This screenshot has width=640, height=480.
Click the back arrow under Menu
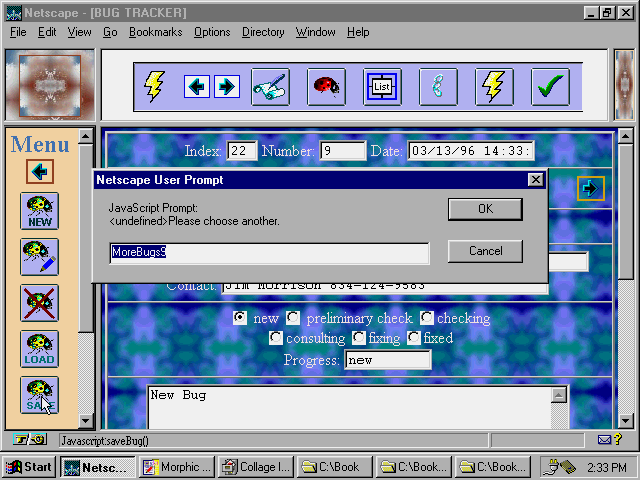40,171
